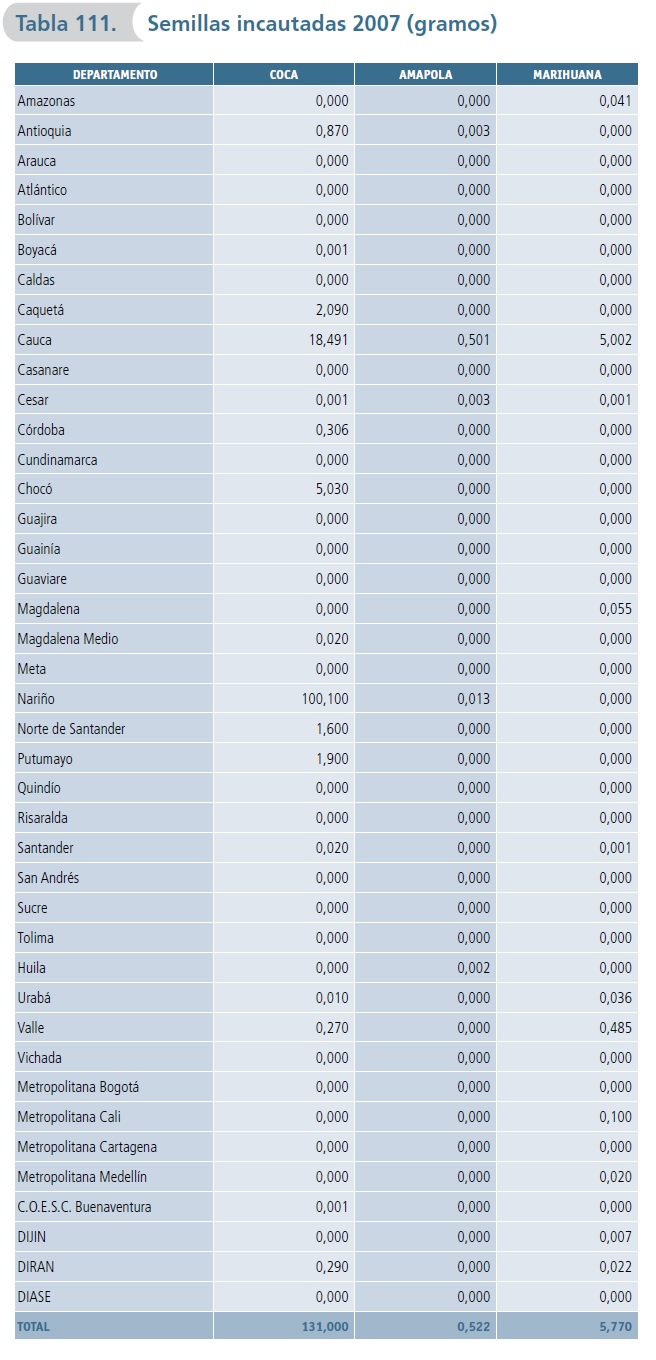
Task: Select the Cauca amapola value 0,501
Action: pos(474,340)
